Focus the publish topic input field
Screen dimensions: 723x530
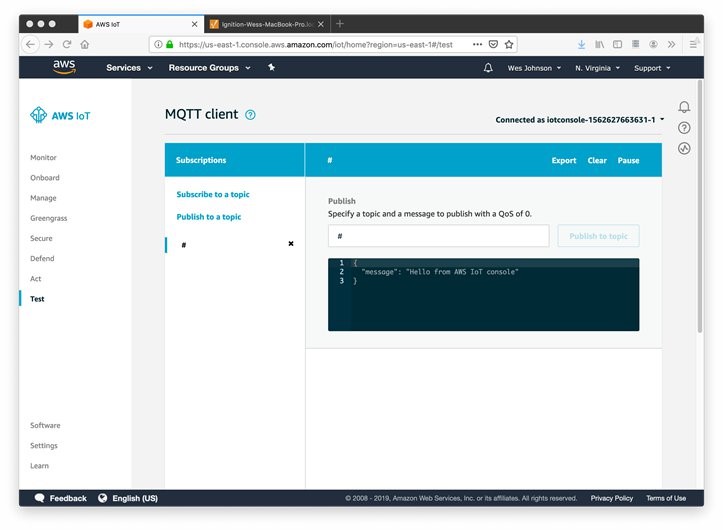pos(439,236)
